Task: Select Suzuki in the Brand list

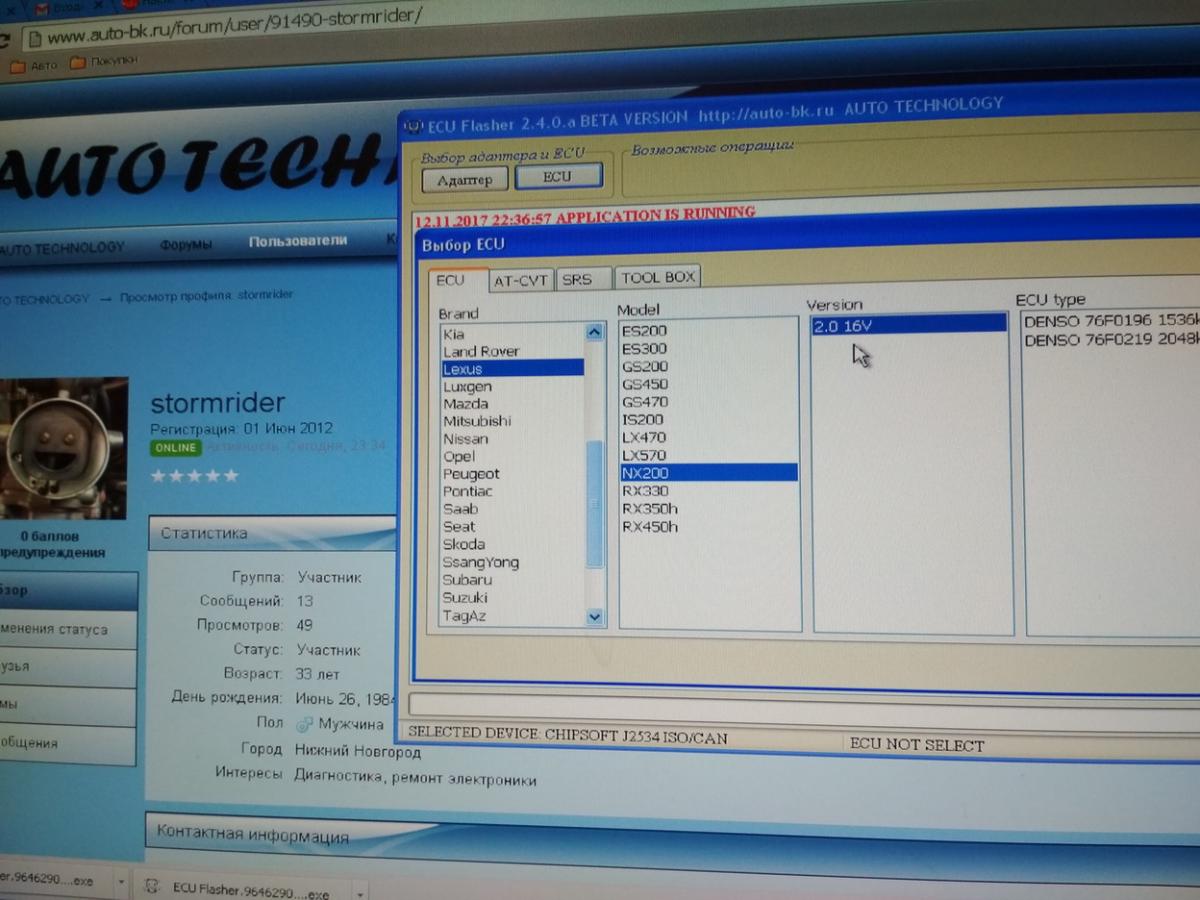Action: (x=465, y=597)
